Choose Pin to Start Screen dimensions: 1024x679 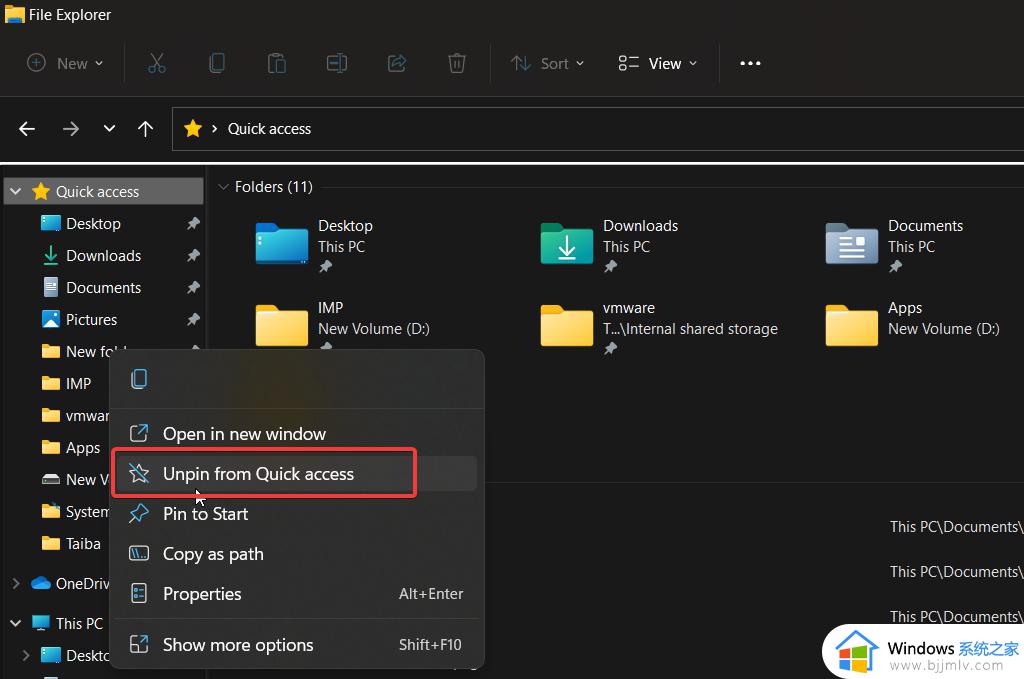[x=297, y=514]
